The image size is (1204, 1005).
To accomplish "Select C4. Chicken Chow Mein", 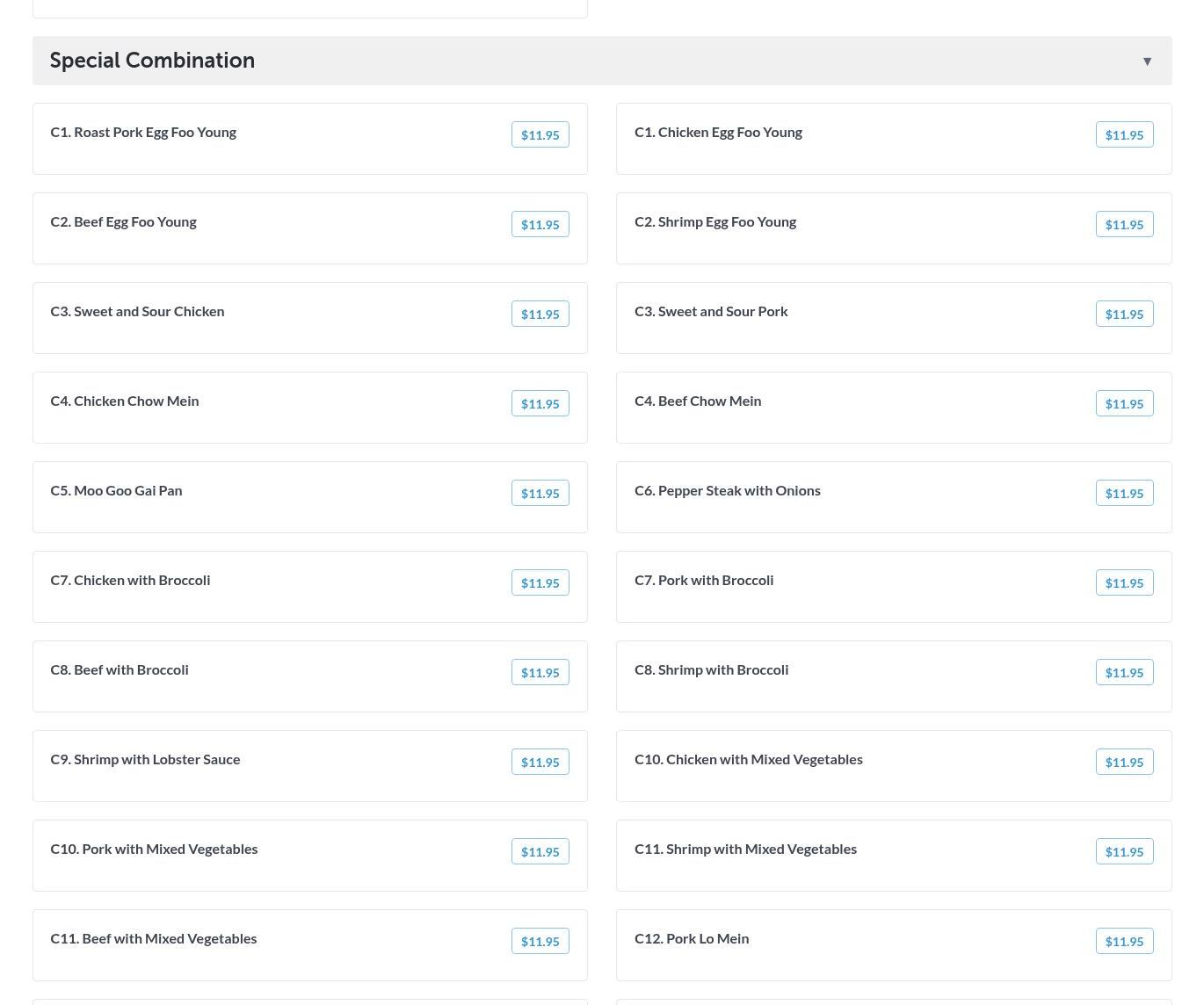I will click(125, 401).
